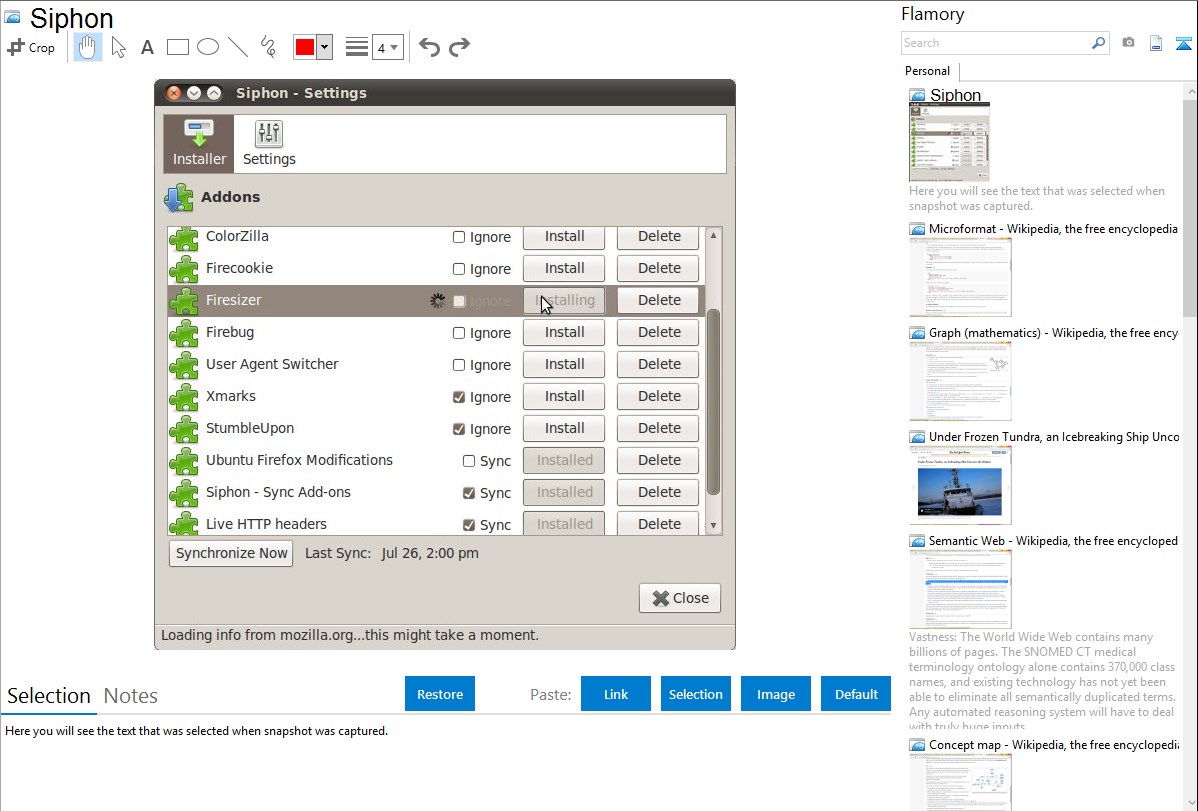
Task: Click the Restore button
Action: coord(440,694)
